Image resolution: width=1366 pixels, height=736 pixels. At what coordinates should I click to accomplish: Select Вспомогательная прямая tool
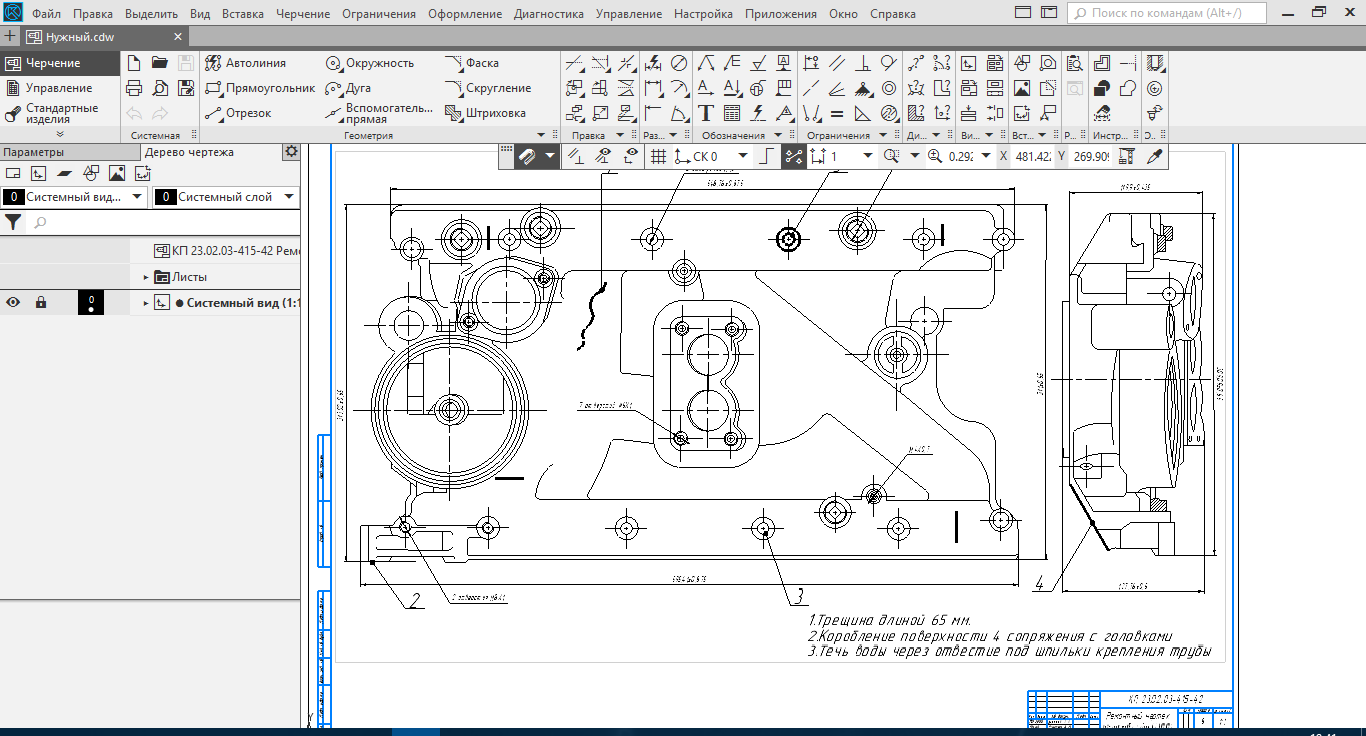point(379,113)
